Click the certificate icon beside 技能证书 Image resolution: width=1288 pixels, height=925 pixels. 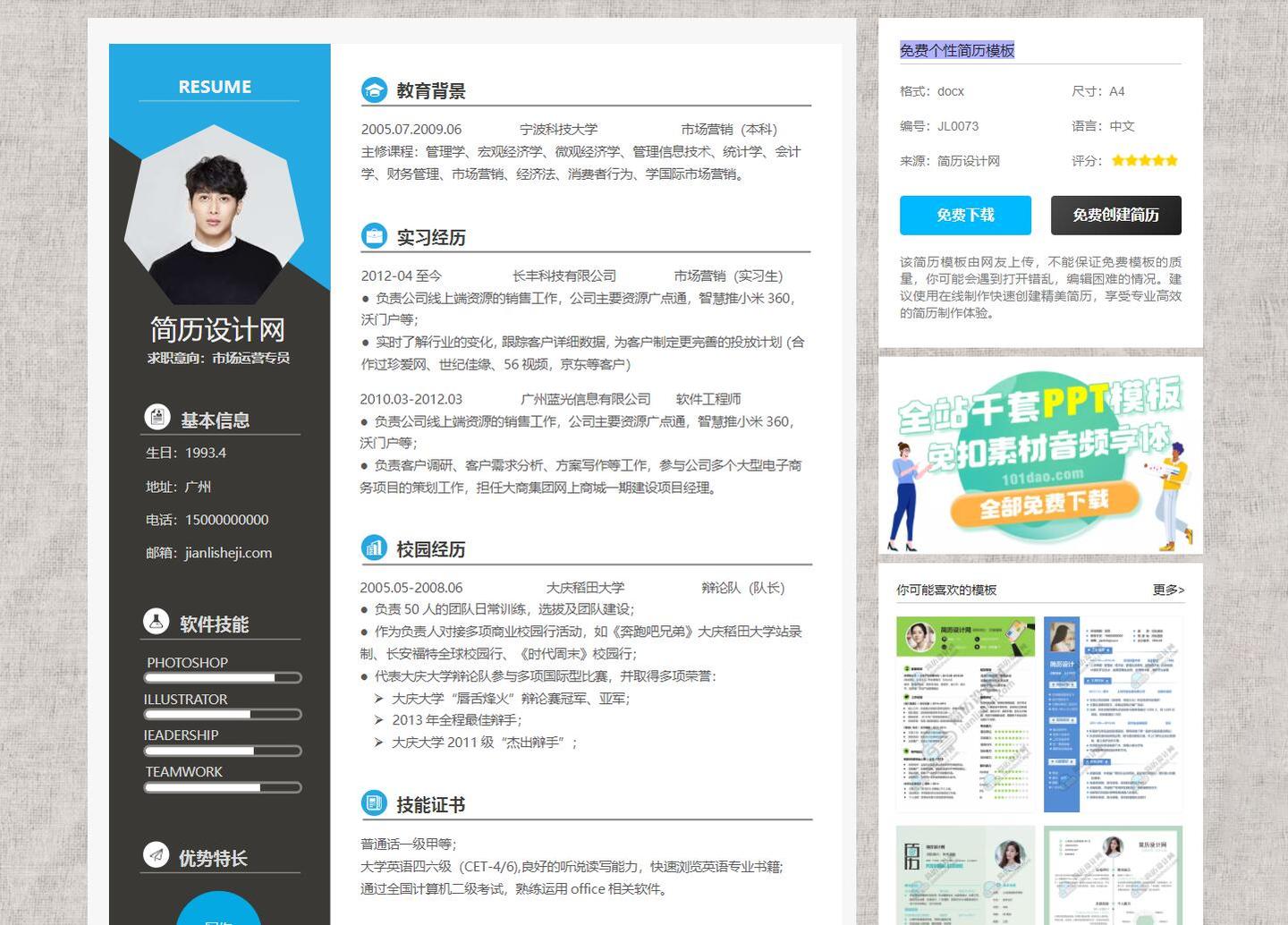374,803
